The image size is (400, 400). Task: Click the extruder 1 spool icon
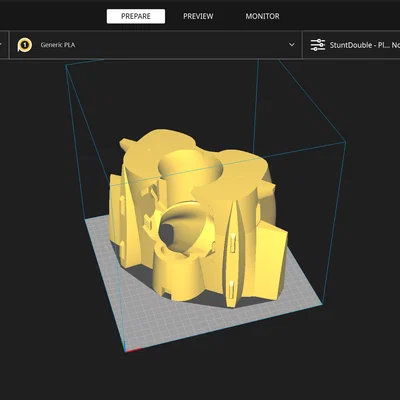[25, 45]
